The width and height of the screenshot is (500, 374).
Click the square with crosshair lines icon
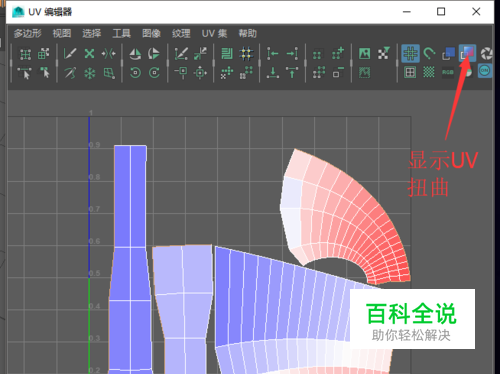click(x=182, y=73)
